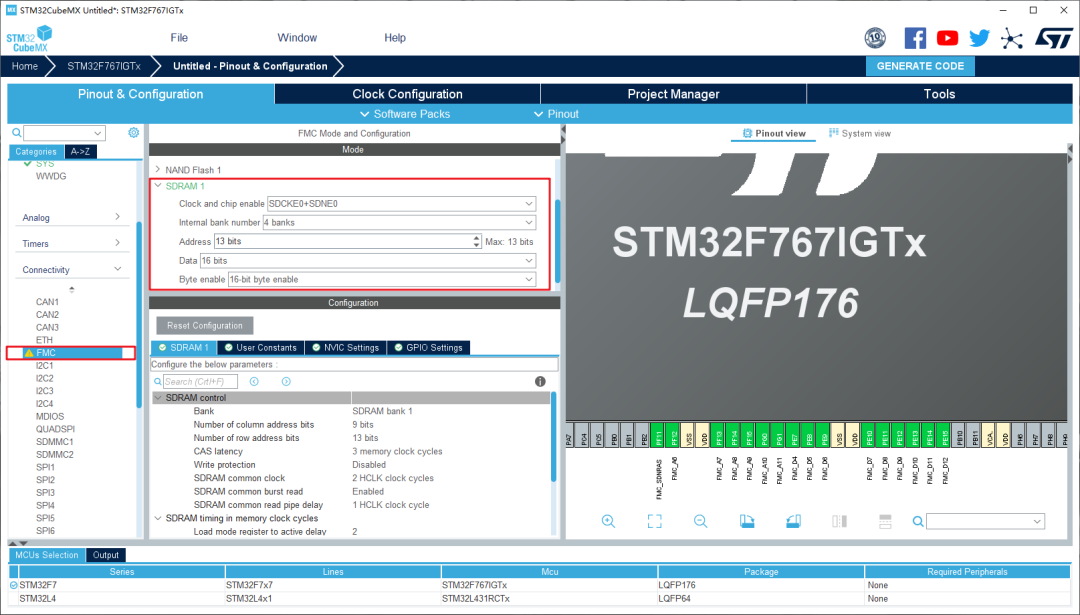Switch categories list to A->Z
1080x615 pixels.
(81, 152)
